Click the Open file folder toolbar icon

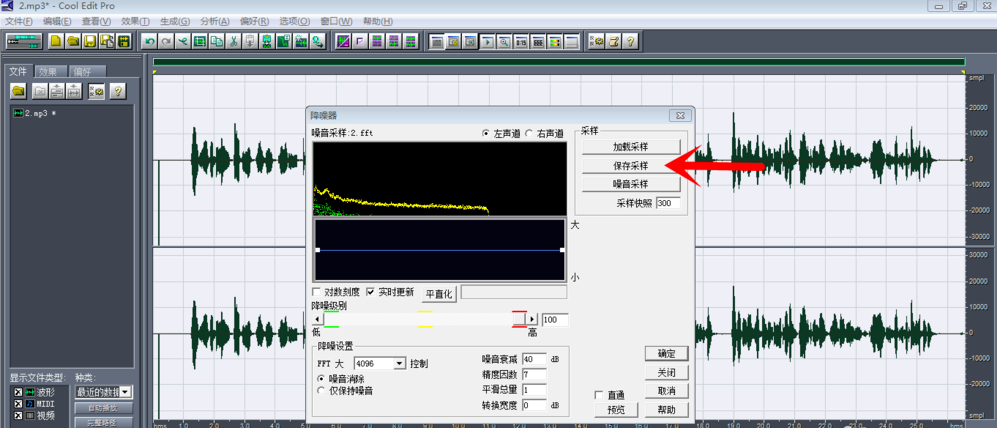pyautogui.click(x=73, y=42)
